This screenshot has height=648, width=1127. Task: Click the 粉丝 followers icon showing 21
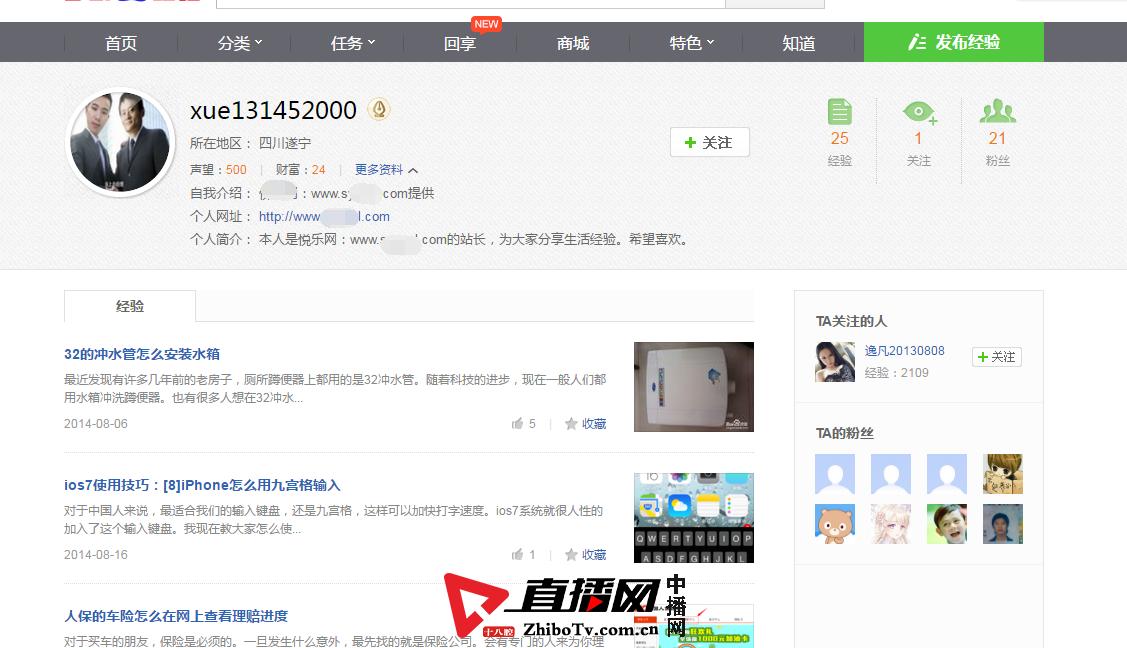[997, 113]
